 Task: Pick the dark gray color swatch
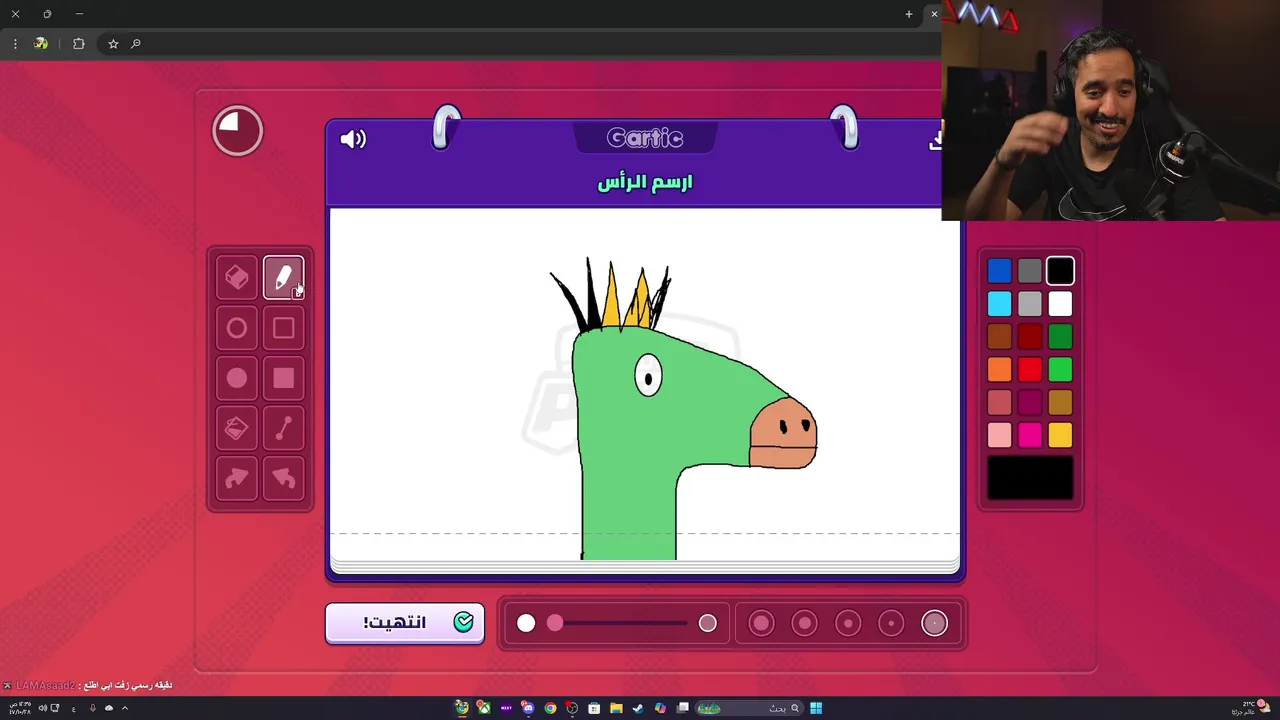[1030, 271]
